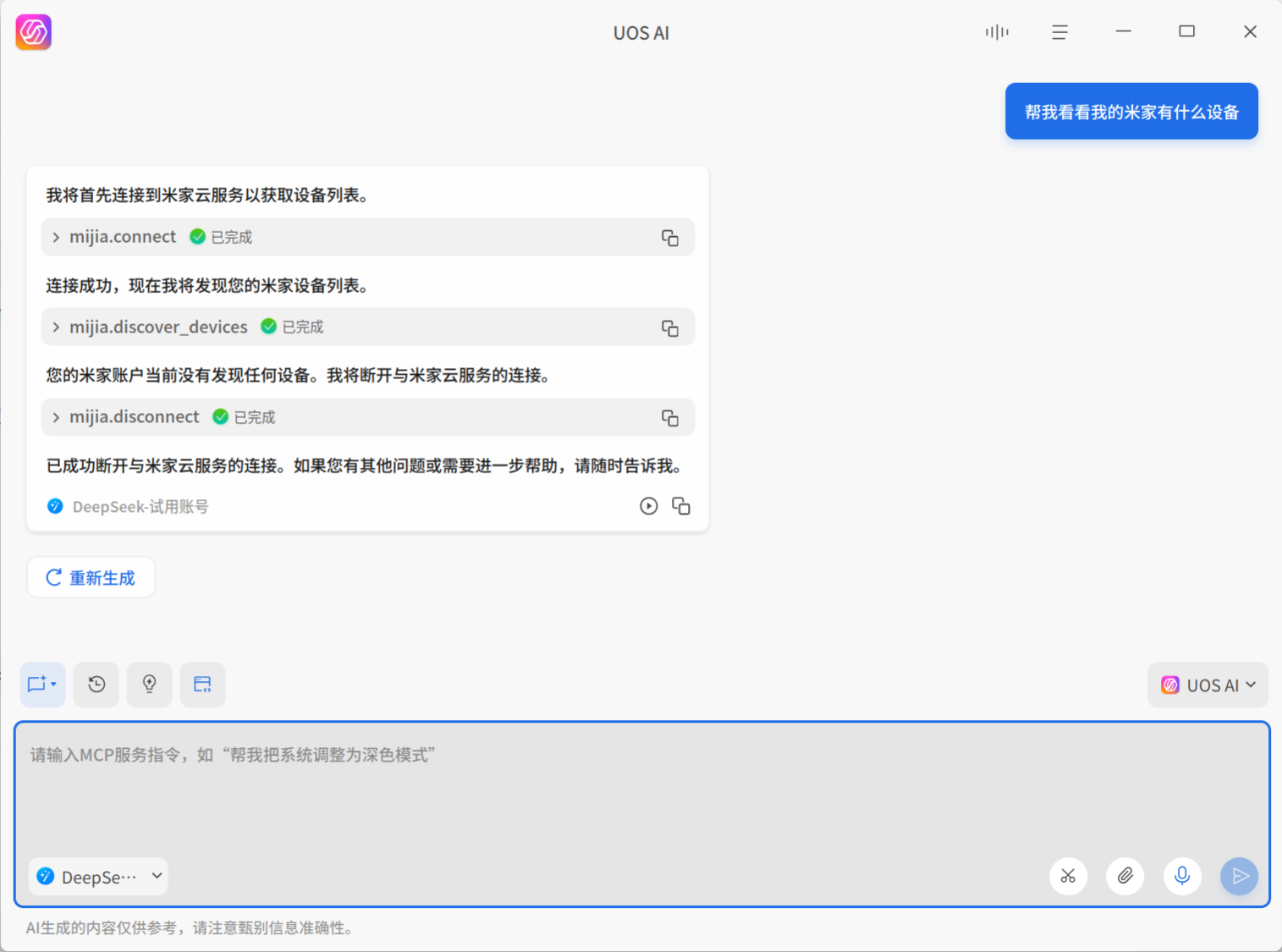This screenshot has height=952, width=1282.
Task: Attach a file with the paperclip
Action: point(1125,876)
